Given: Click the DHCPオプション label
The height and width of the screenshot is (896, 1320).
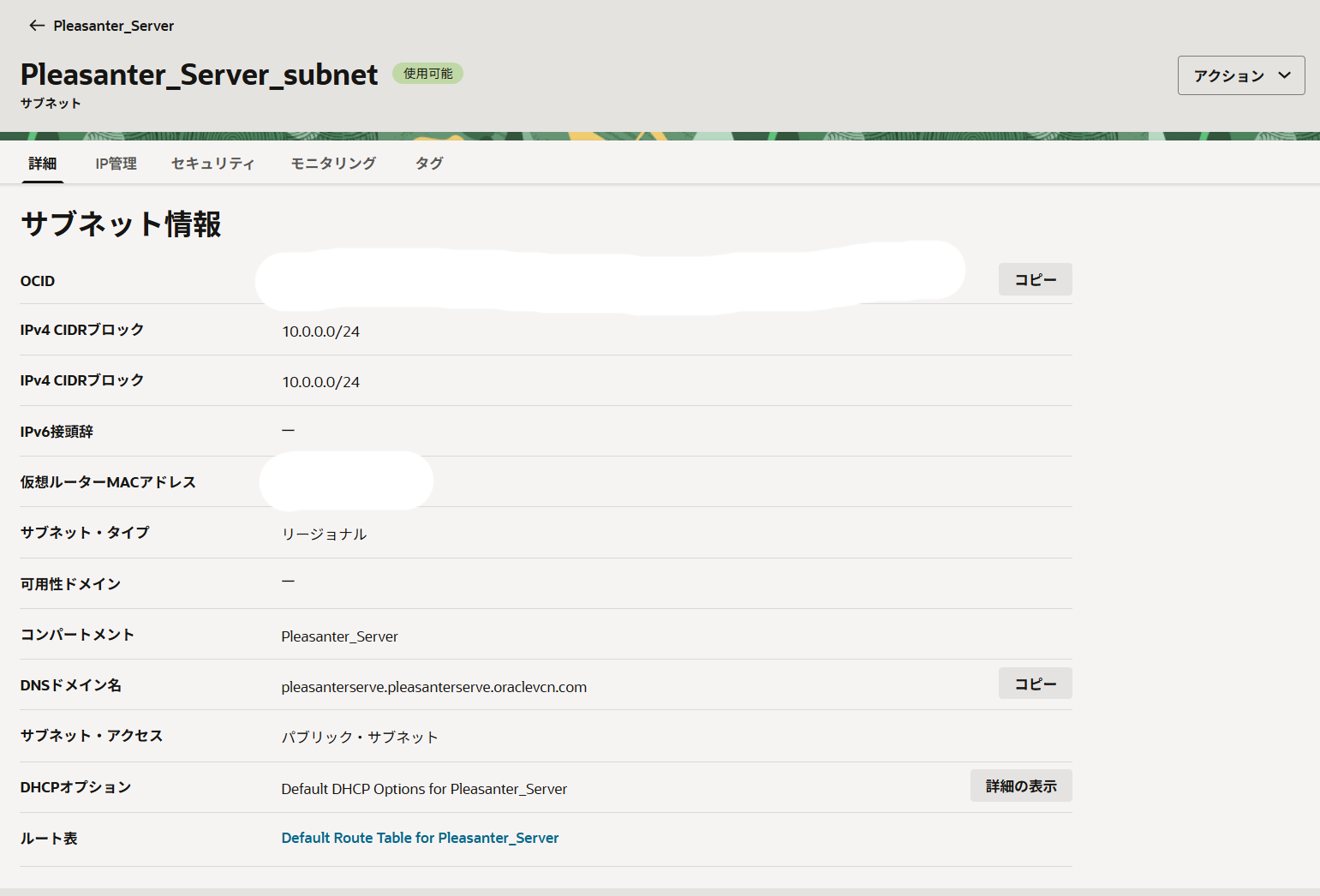Looking at the screenshot, I should pyautogui.click(x=75, y=787).
